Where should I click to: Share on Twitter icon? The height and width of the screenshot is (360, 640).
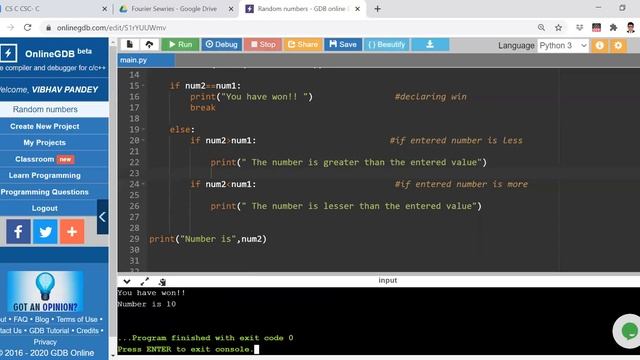pos(45,232)
